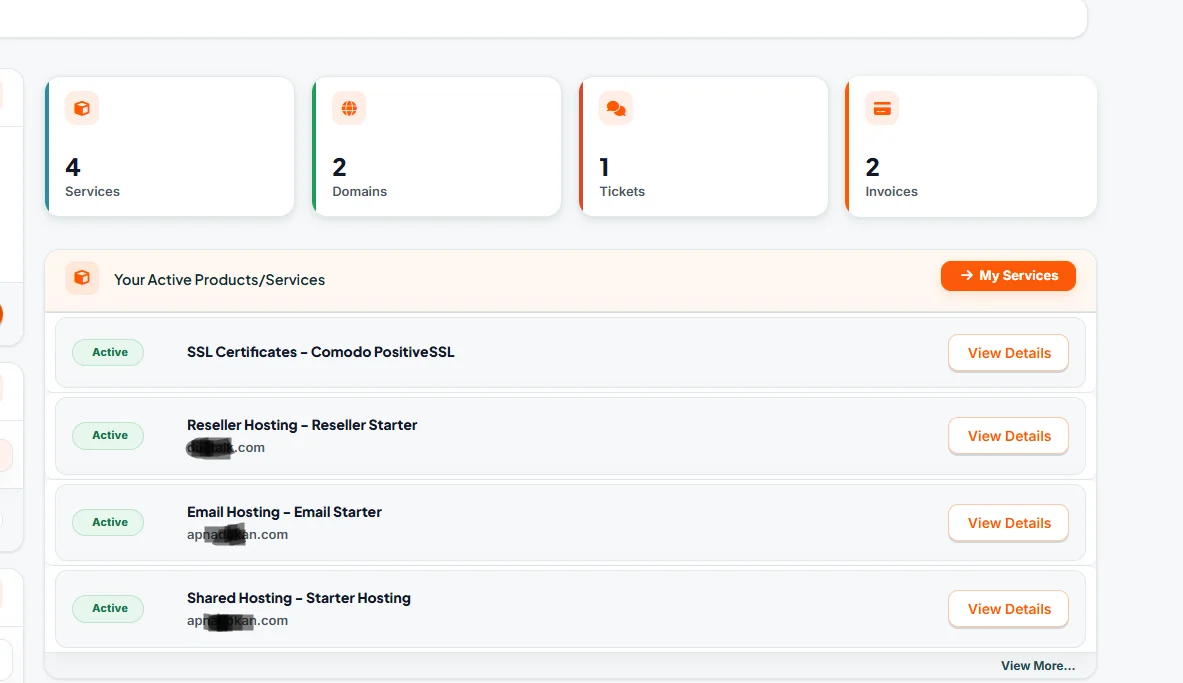The width and height of the screenshot is (1183, 683).
Task: Click the Tickets chat bubbles icon
Action: click(616, 109)
